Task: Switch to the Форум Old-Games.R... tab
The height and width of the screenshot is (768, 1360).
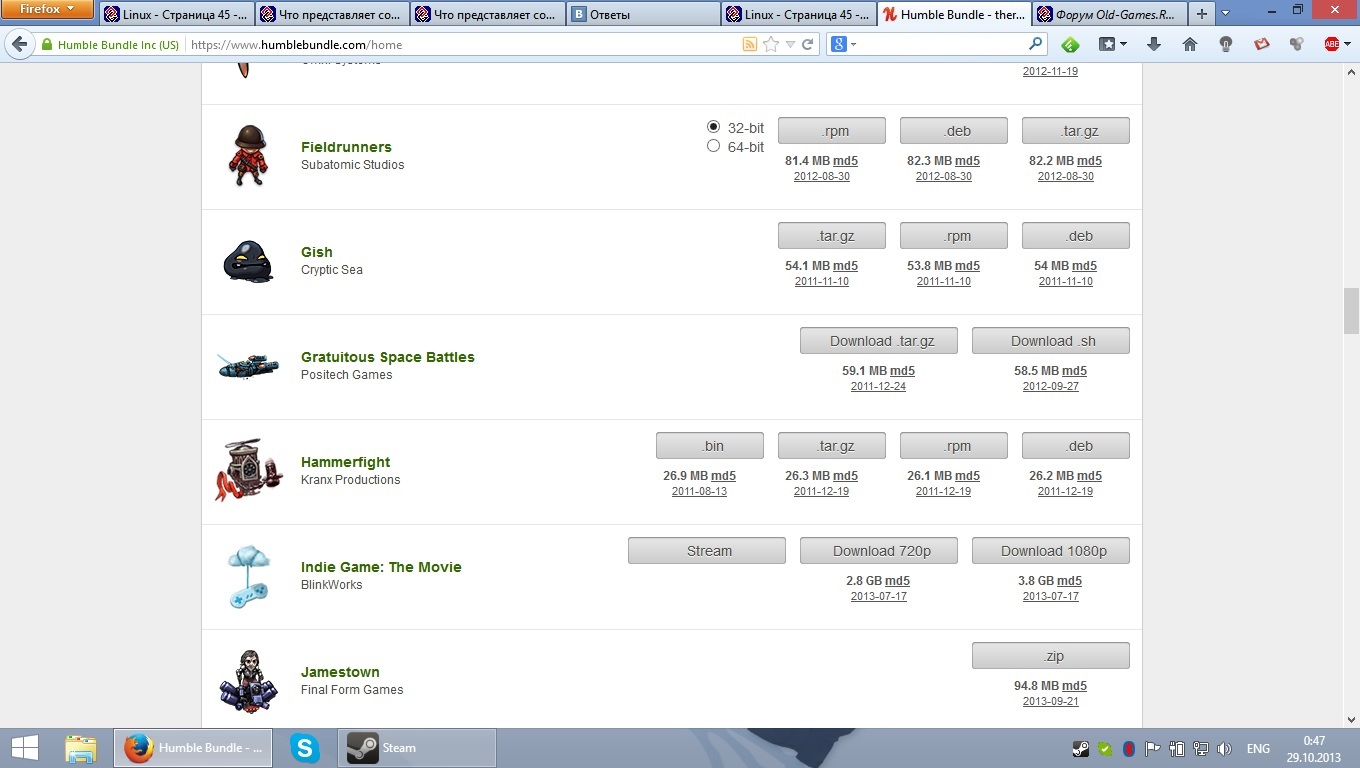Action: [x=1108, y=14]
